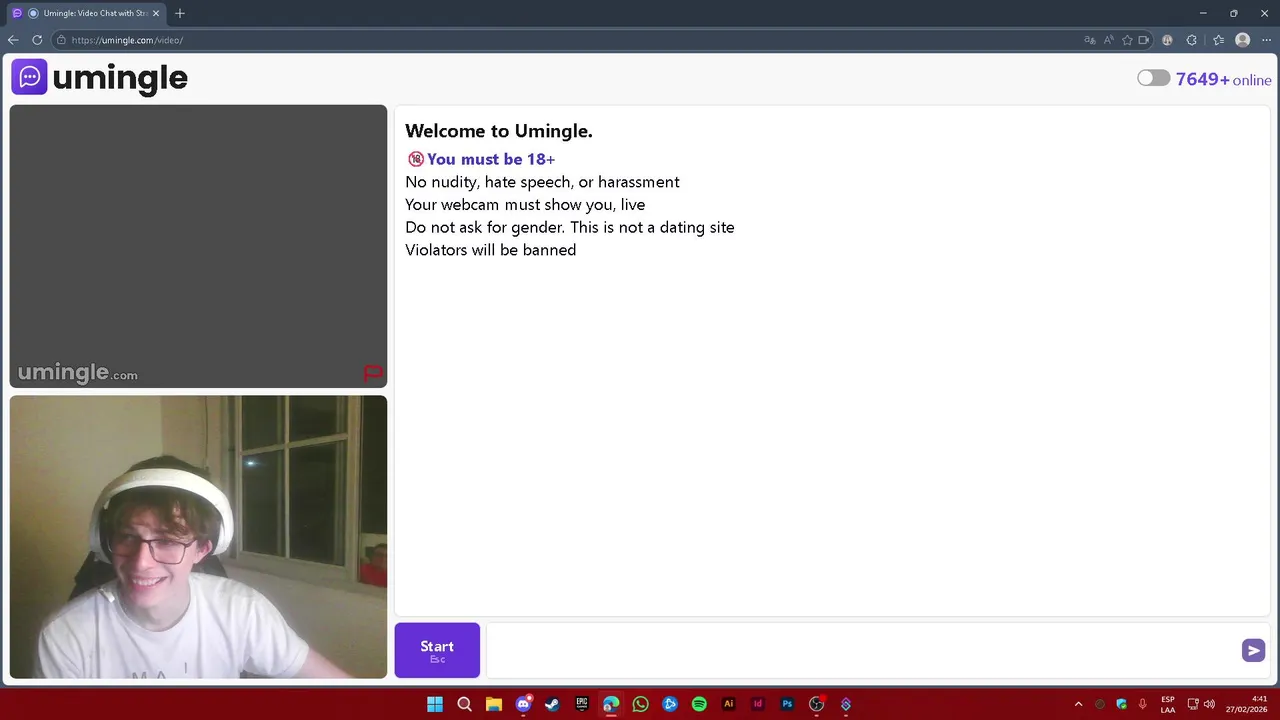Image resolution: width=1280 pixels, height=720 pixels.
Task: Click the microphone in-use tray icon
Action: coord(1143,704)
